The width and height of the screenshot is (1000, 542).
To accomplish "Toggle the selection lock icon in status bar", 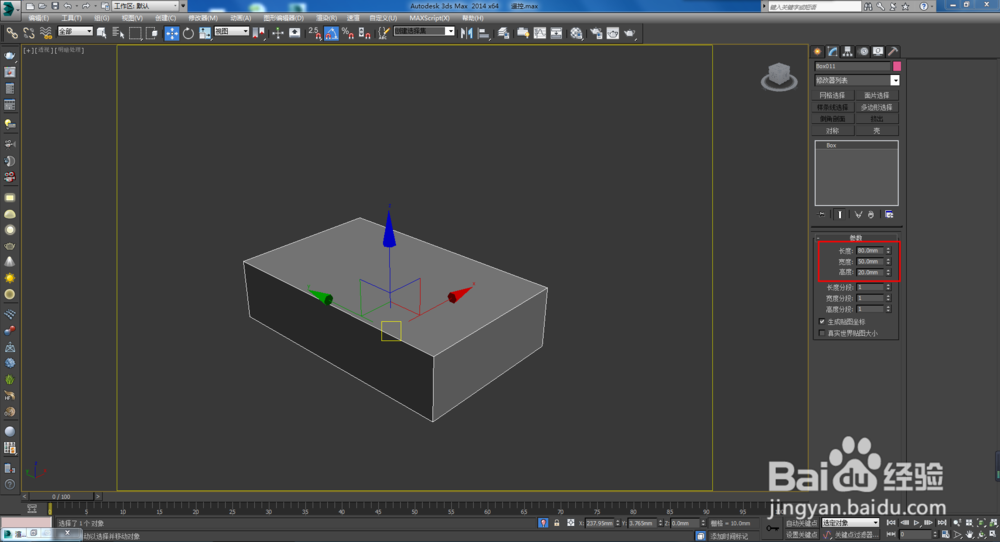I will tap(557, 523).
